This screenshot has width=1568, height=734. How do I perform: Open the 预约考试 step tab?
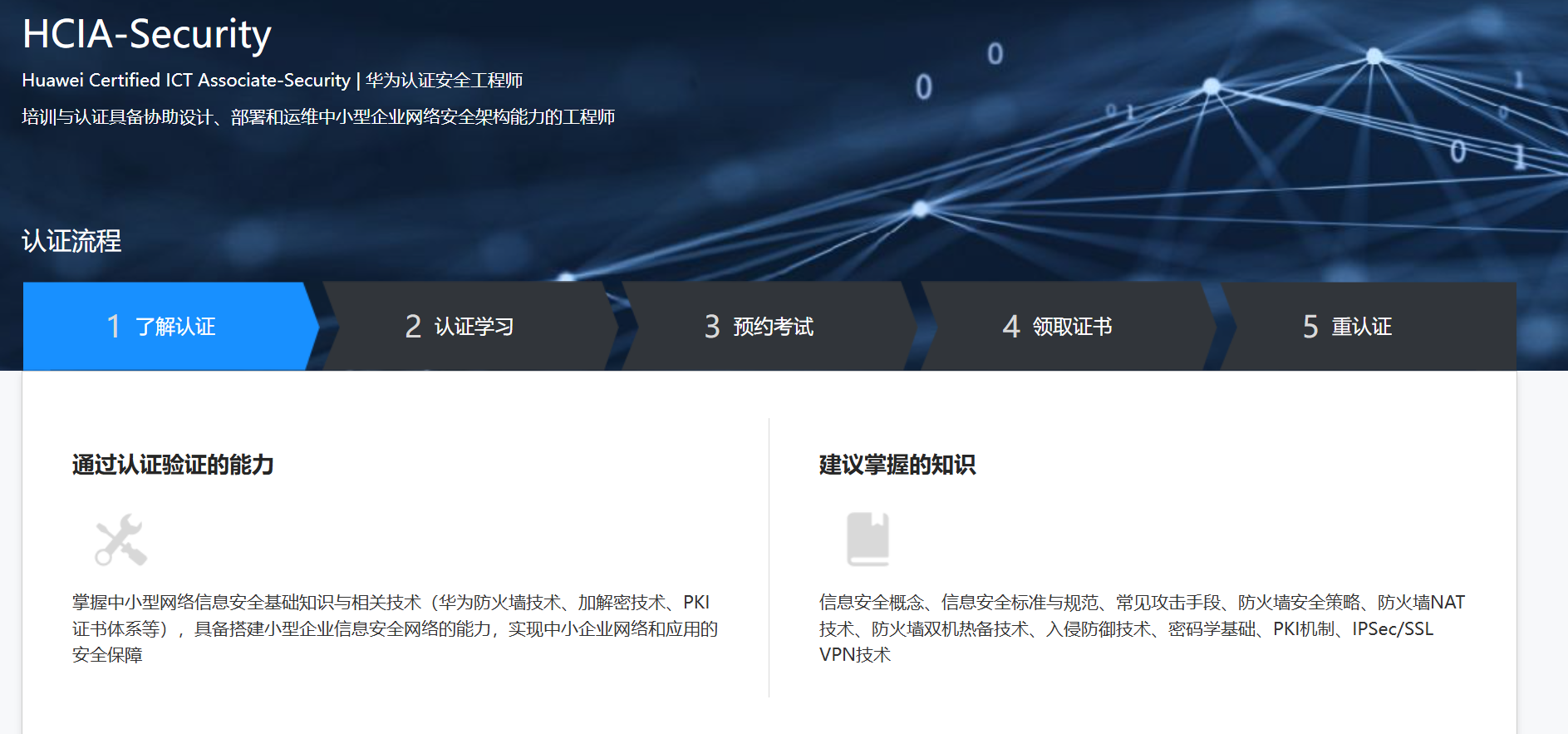coord(769,326)
